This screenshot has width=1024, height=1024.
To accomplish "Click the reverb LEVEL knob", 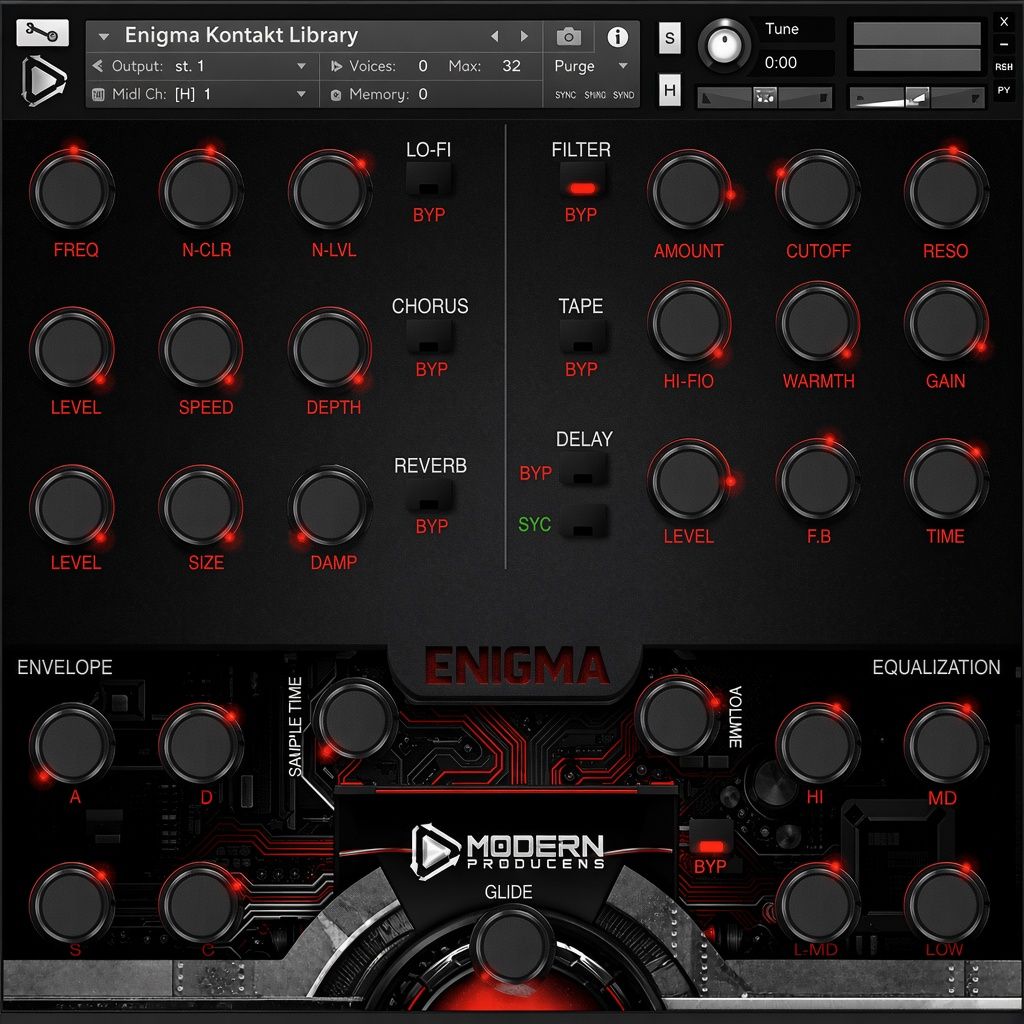I will click(x=72, y=506).
